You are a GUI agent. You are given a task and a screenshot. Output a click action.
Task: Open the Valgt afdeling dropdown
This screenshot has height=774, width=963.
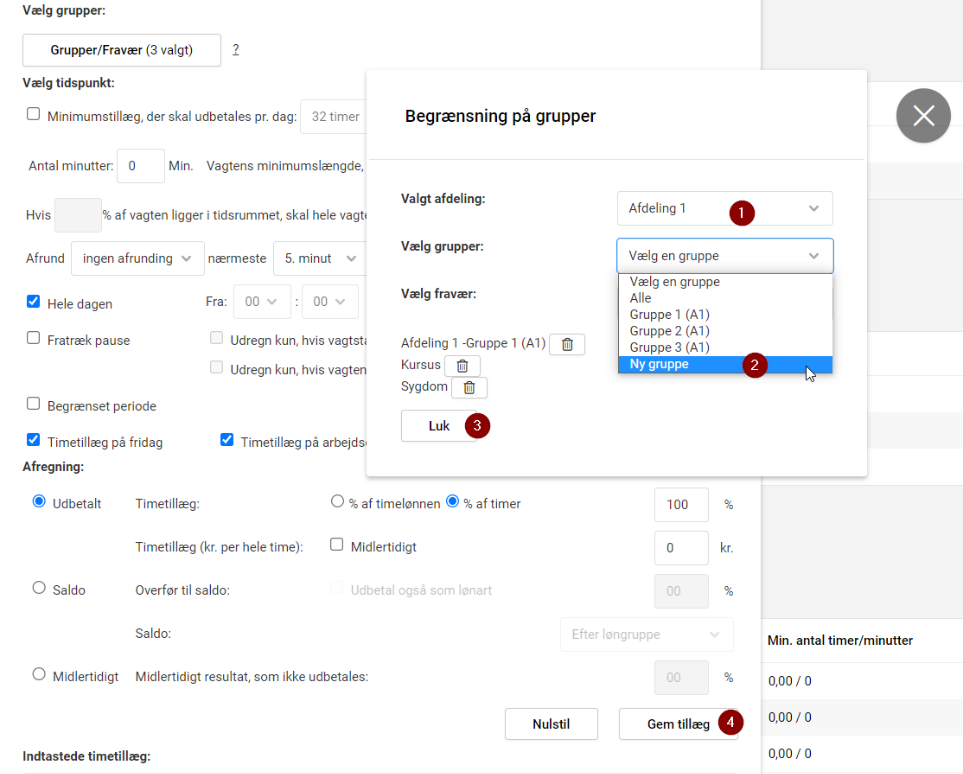(x=724, y=209)
